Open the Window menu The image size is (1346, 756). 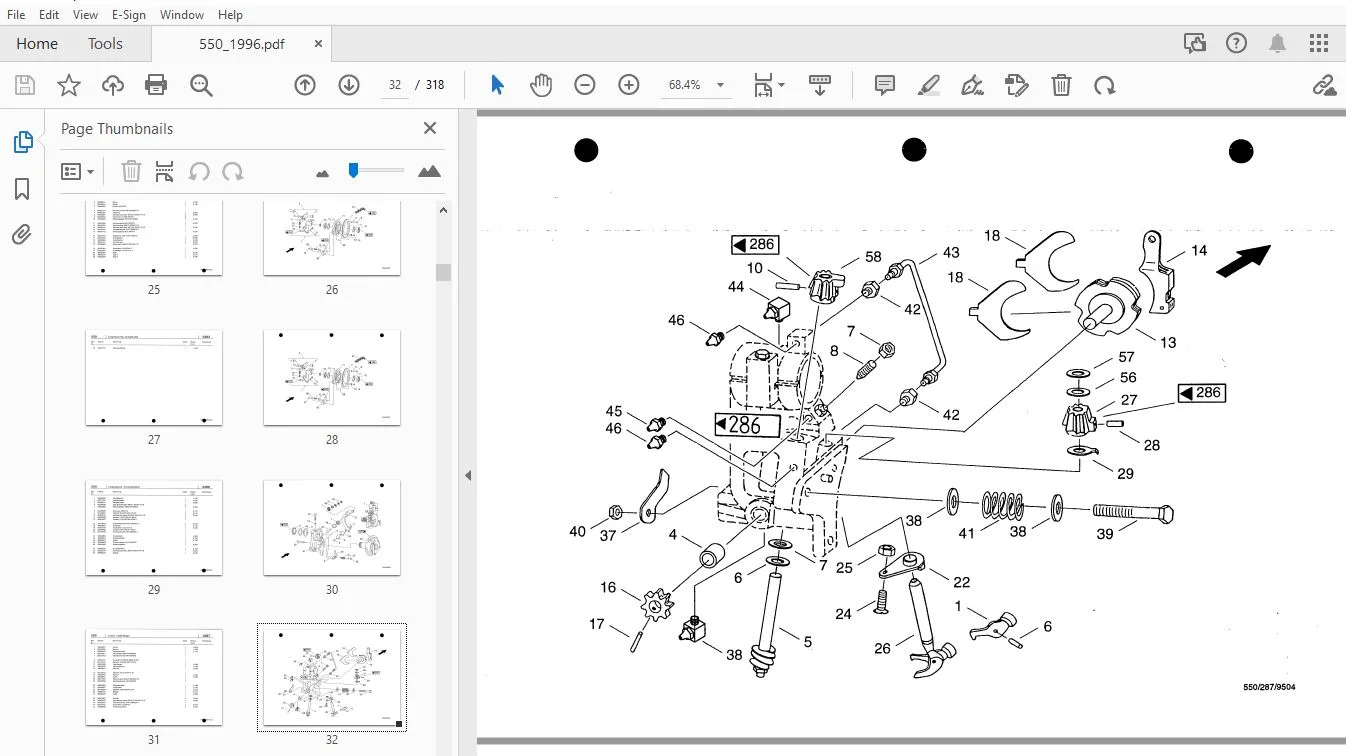coord(182,15)
